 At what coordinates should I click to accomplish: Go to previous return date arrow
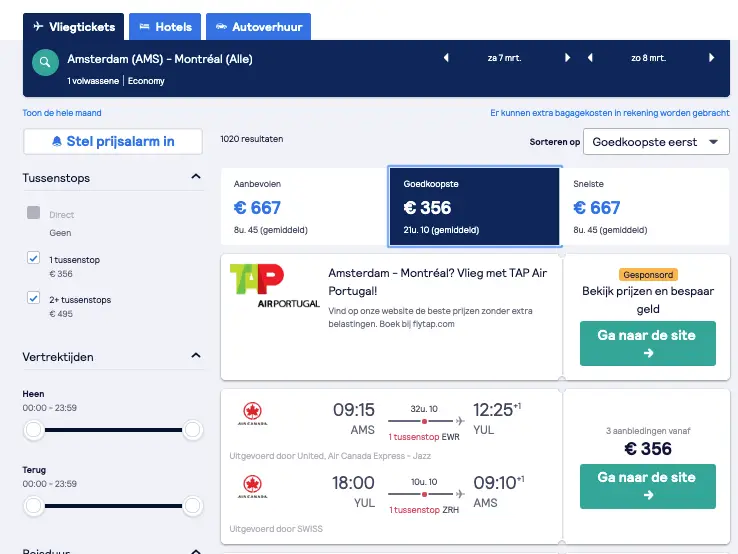[590, 58]
